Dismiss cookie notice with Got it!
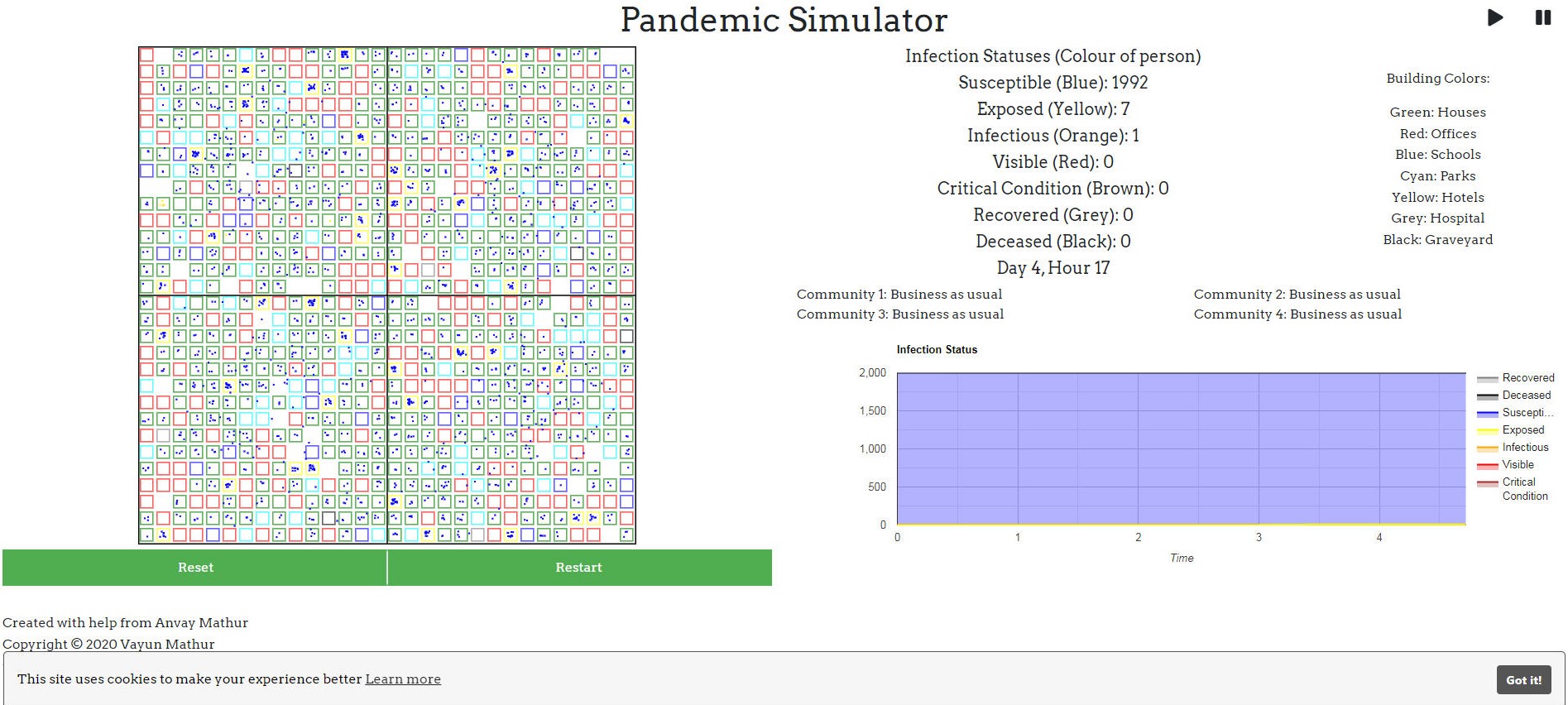 [1523, 680]
